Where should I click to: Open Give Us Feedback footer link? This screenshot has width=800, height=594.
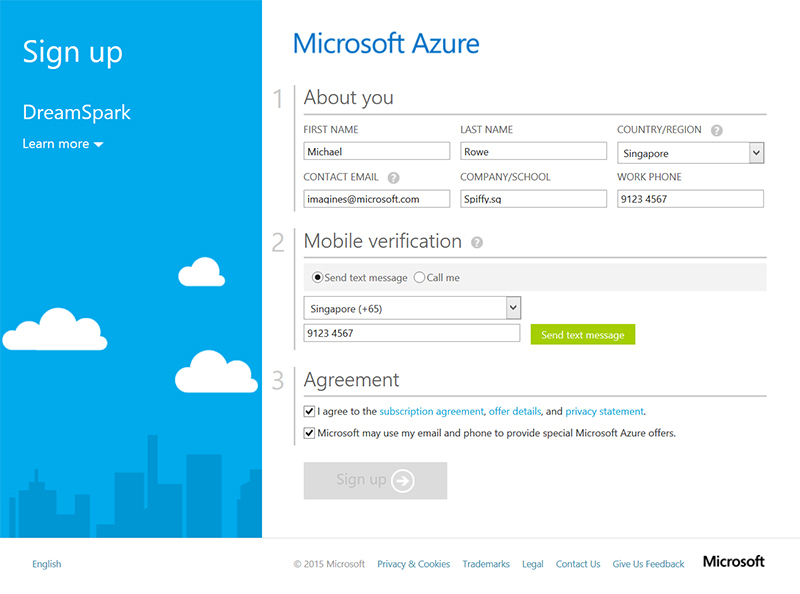(648, 564)
